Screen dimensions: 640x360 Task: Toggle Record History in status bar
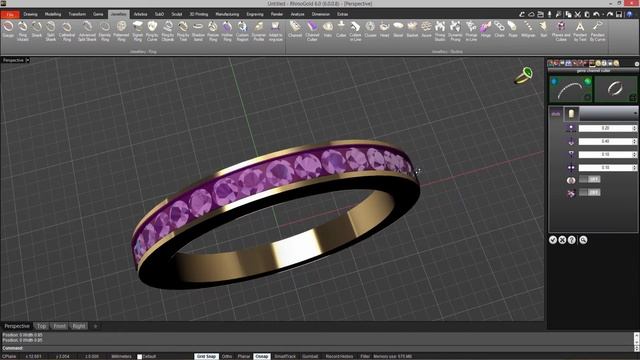click(339, 356)
